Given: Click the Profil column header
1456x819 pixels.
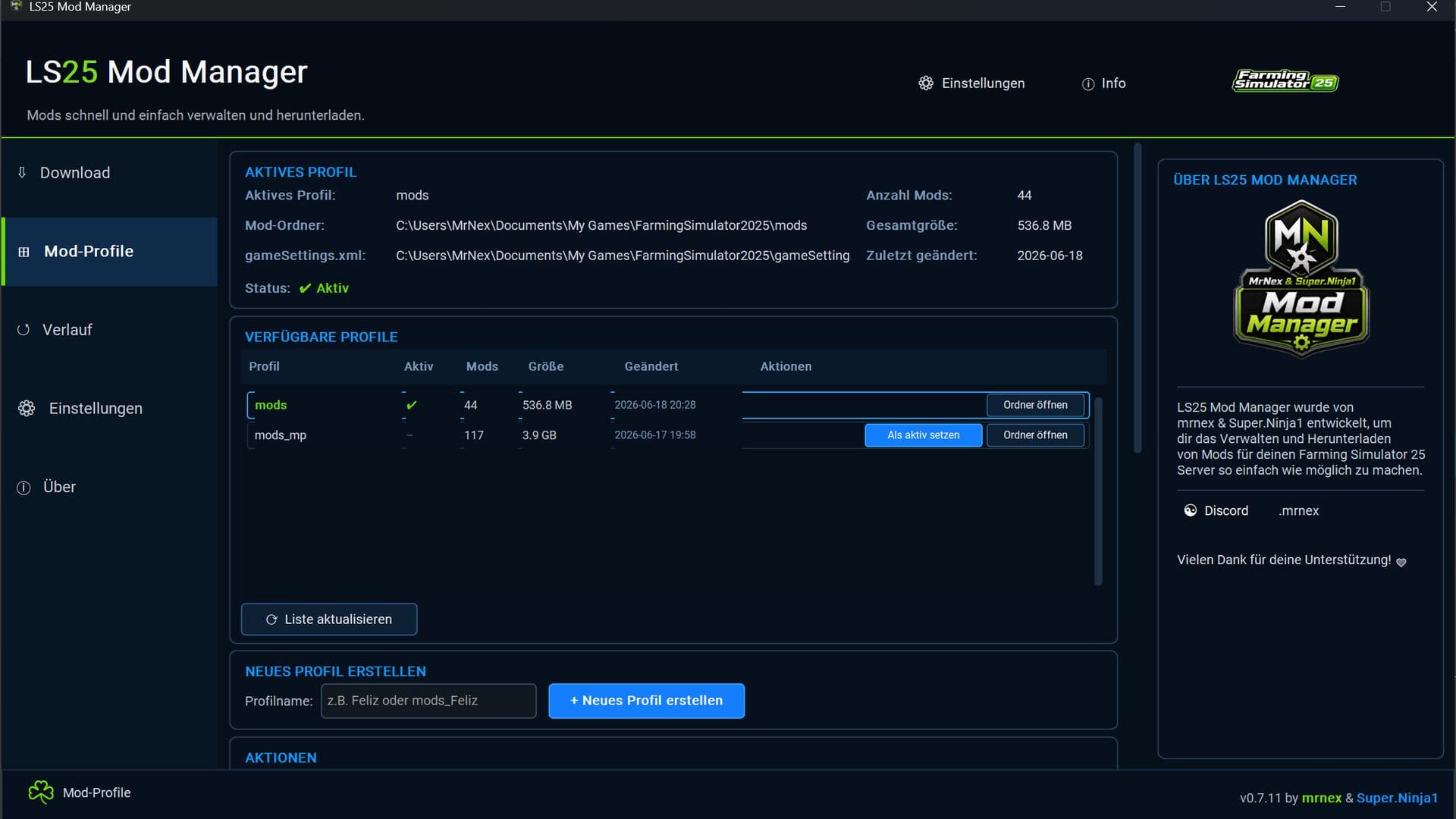Looking at the screenshot, I should pos(264,366).
